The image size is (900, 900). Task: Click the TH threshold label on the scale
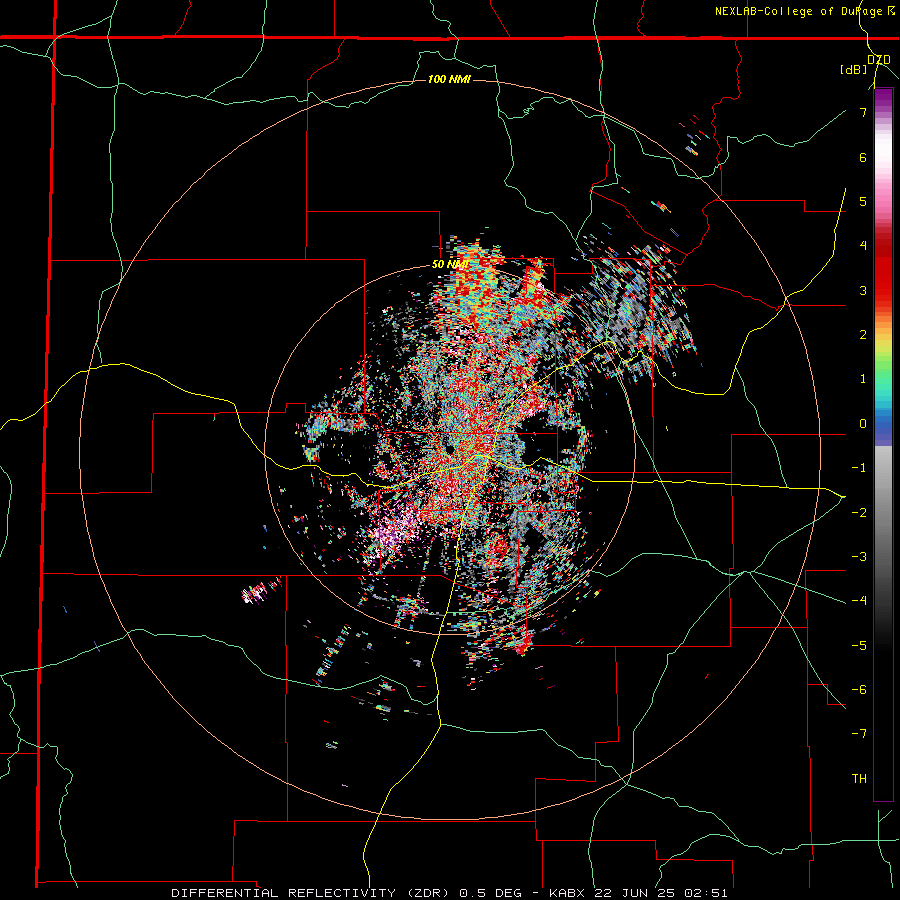point(859,779)
